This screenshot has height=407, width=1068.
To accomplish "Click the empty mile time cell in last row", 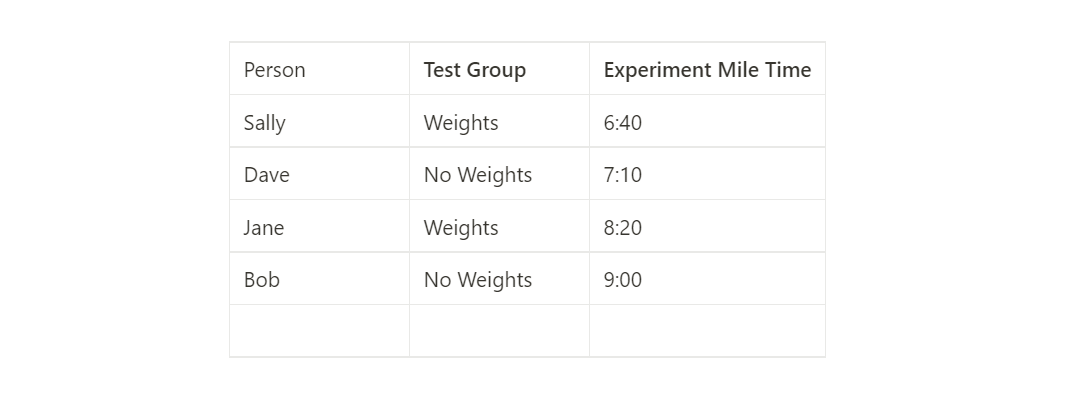I will tap(707, 331).
